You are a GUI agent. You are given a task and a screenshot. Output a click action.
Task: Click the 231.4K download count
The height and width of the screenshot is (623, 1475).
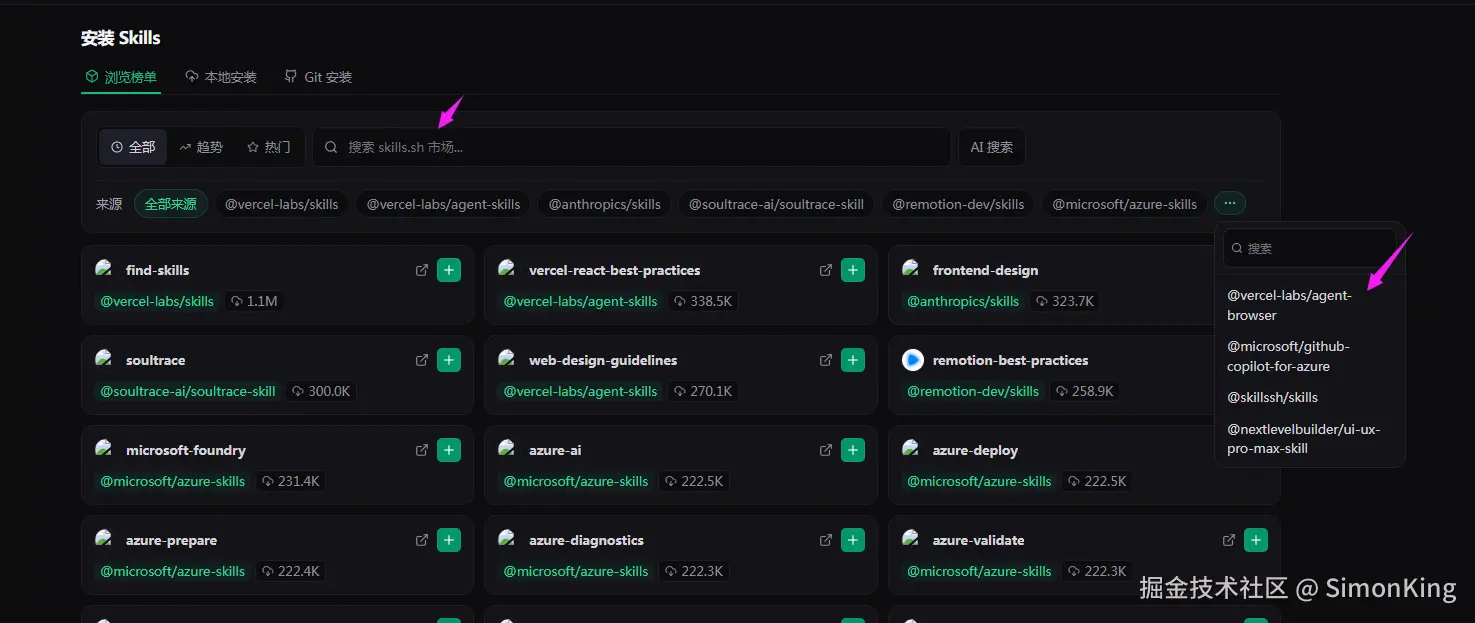pyautogui.click(x=291, y=481)
